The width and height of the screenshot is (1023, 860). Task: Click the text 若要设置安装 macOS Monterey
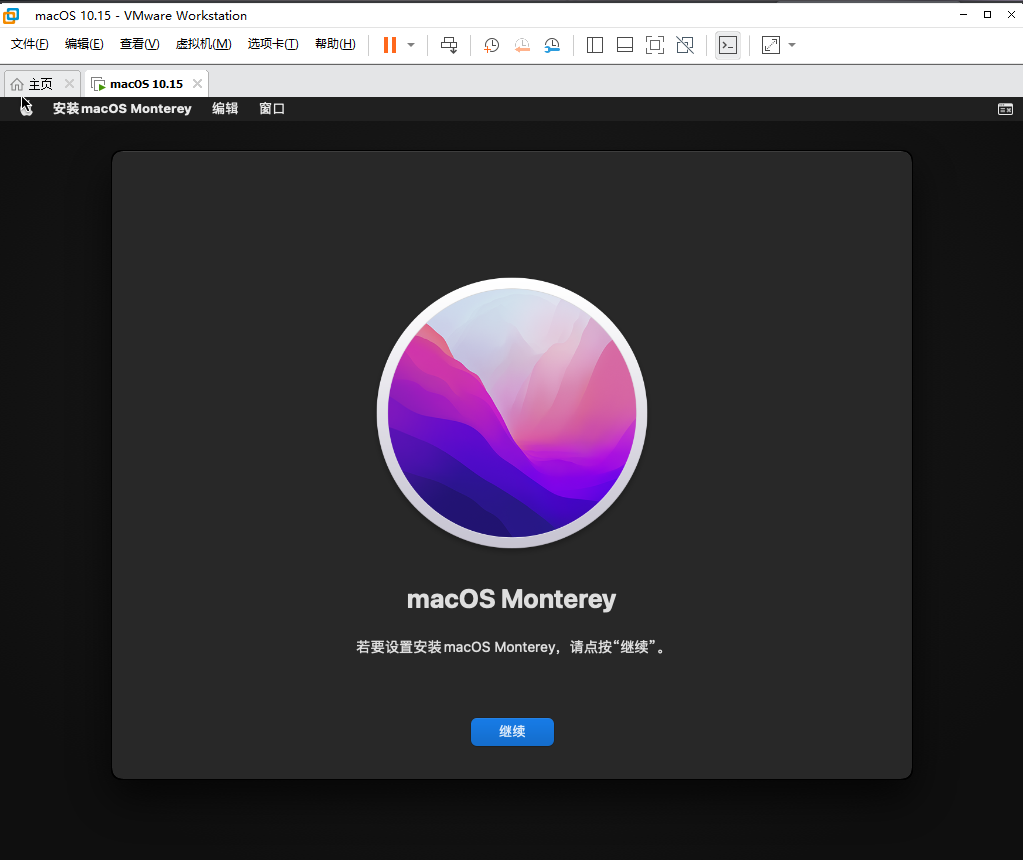pyautogui.click(x=455, y=647)
